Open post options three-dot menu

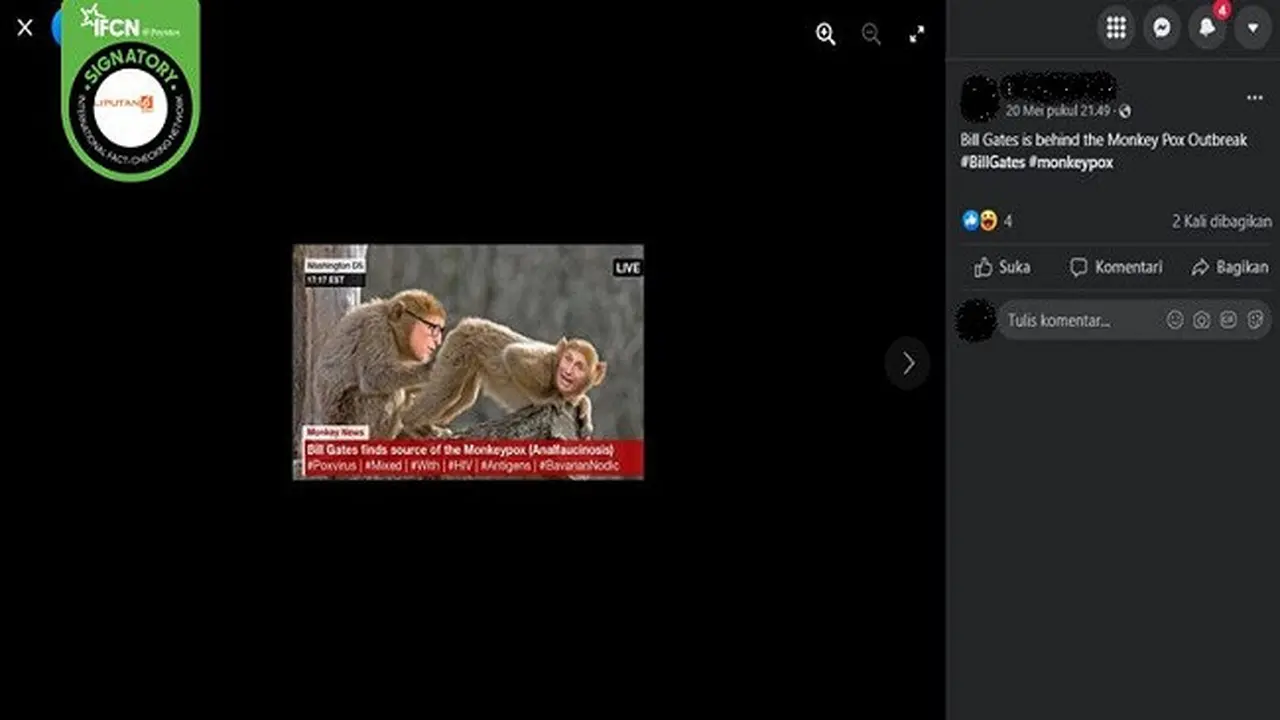1254,98
